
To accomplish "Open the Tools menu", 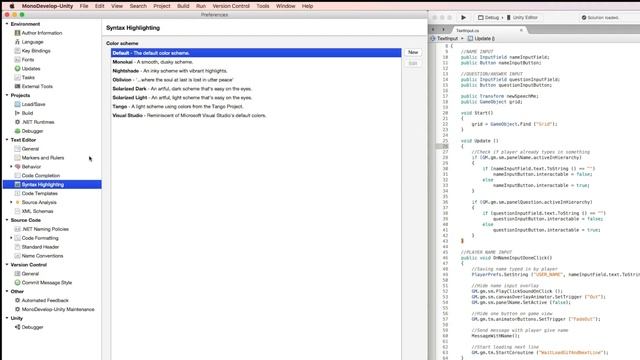I will point(262,6).
